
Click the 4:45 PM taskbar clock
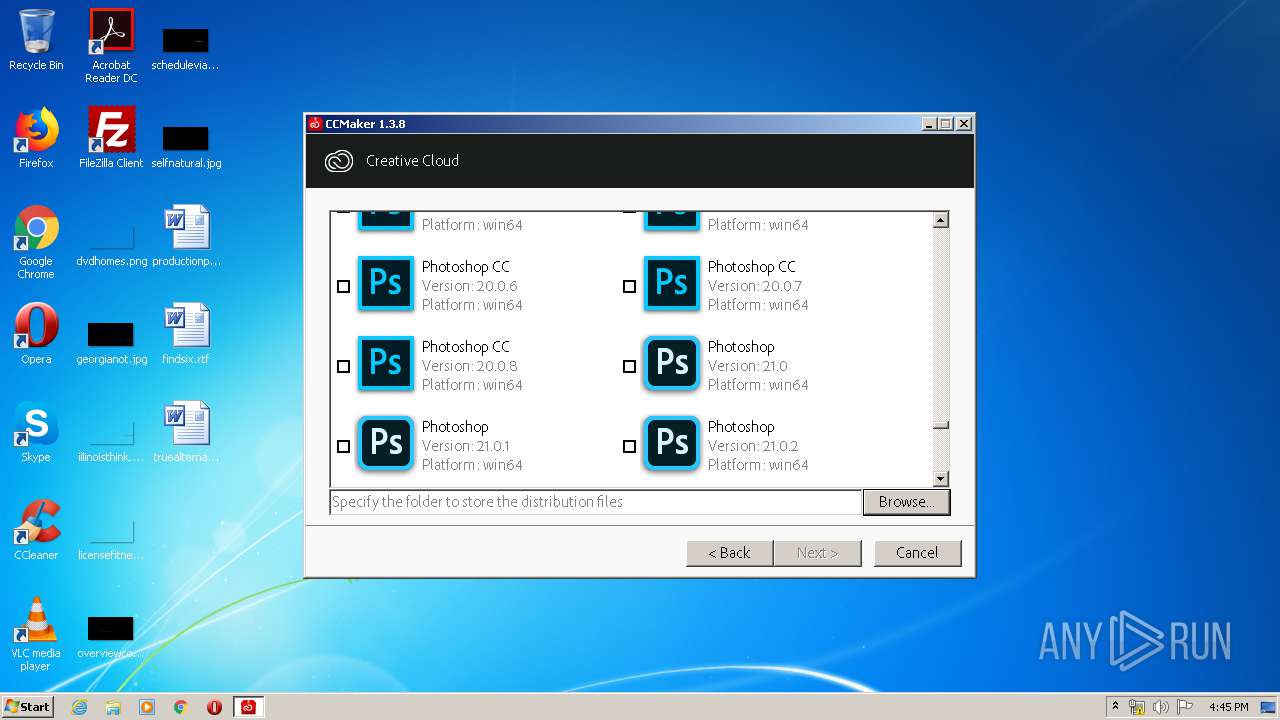[x=1228, y=707]
